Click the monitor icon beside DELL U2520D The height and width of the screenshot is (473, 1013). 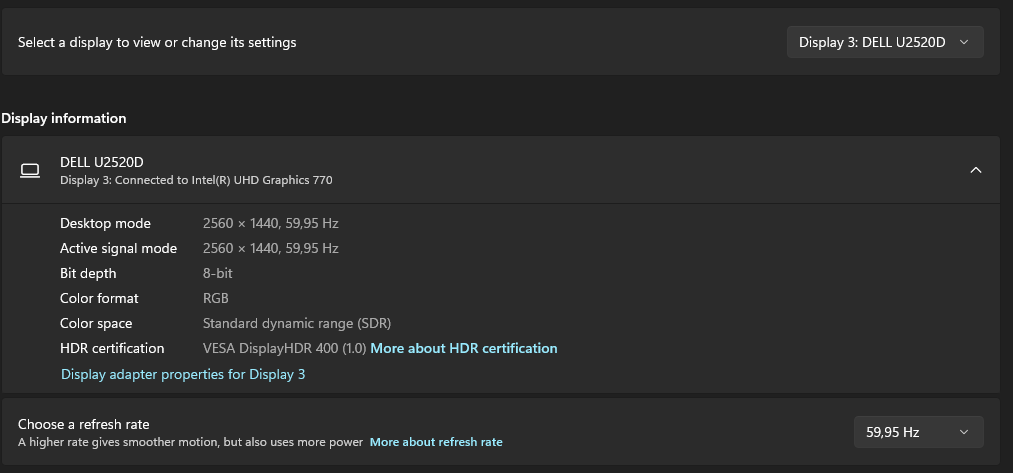30,171
